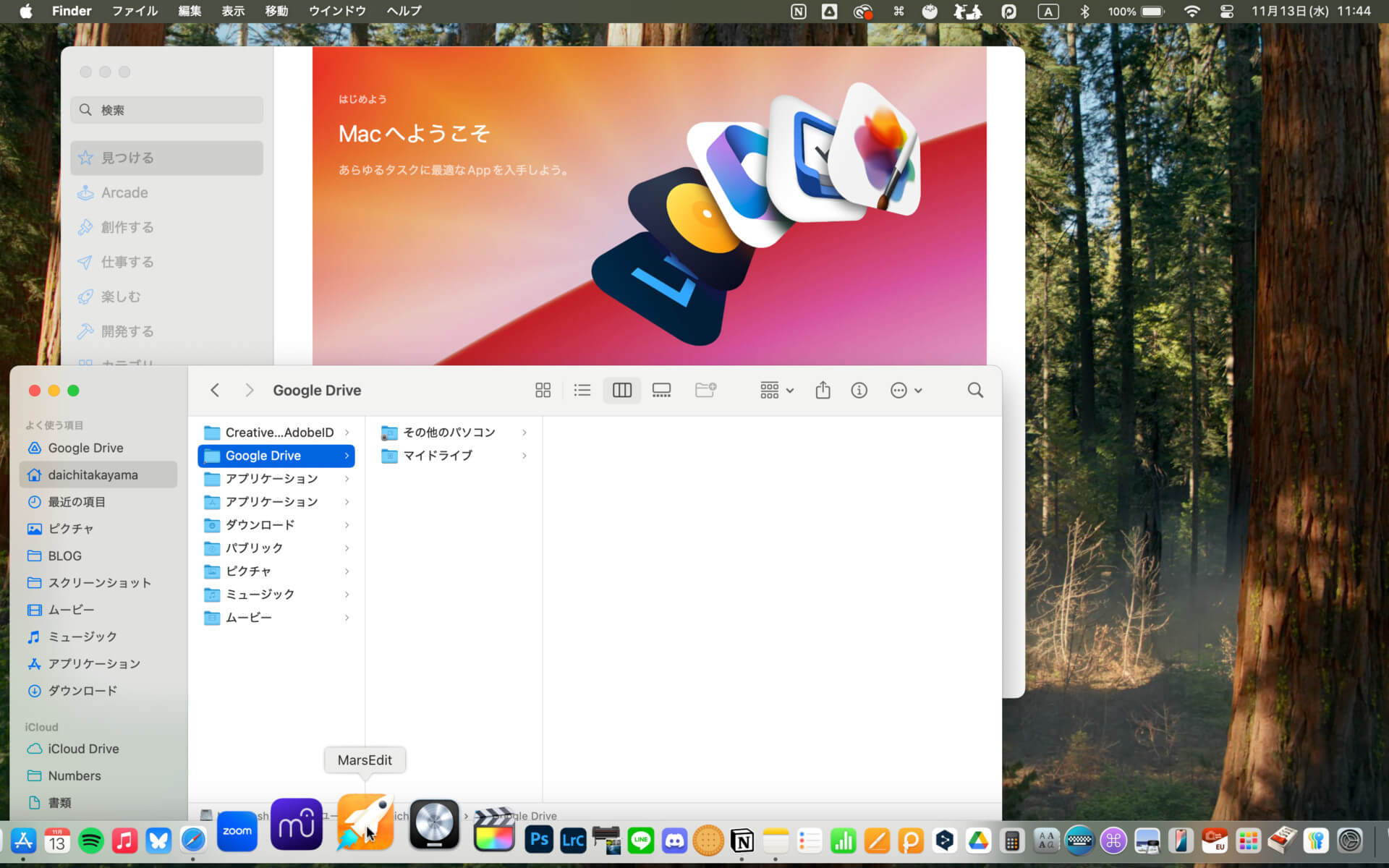Open スクリーンショット in Finder sidebar
1389x868 pixels.
pyautogui.click(x=98, y=582)
